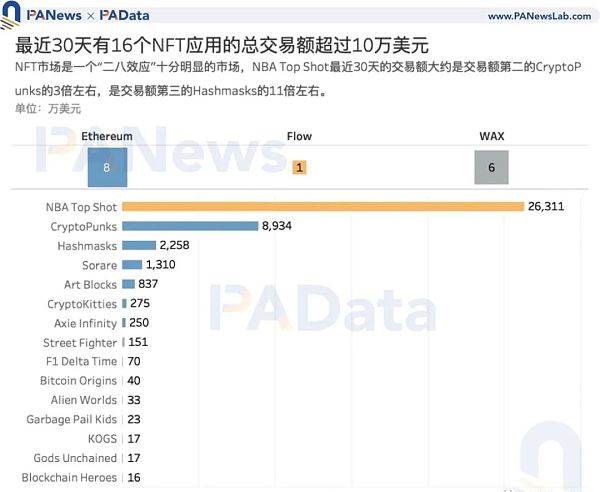The height and width of the screenshot is (492, 600).
Task: Click the value 40
Action: coord(134,381)
